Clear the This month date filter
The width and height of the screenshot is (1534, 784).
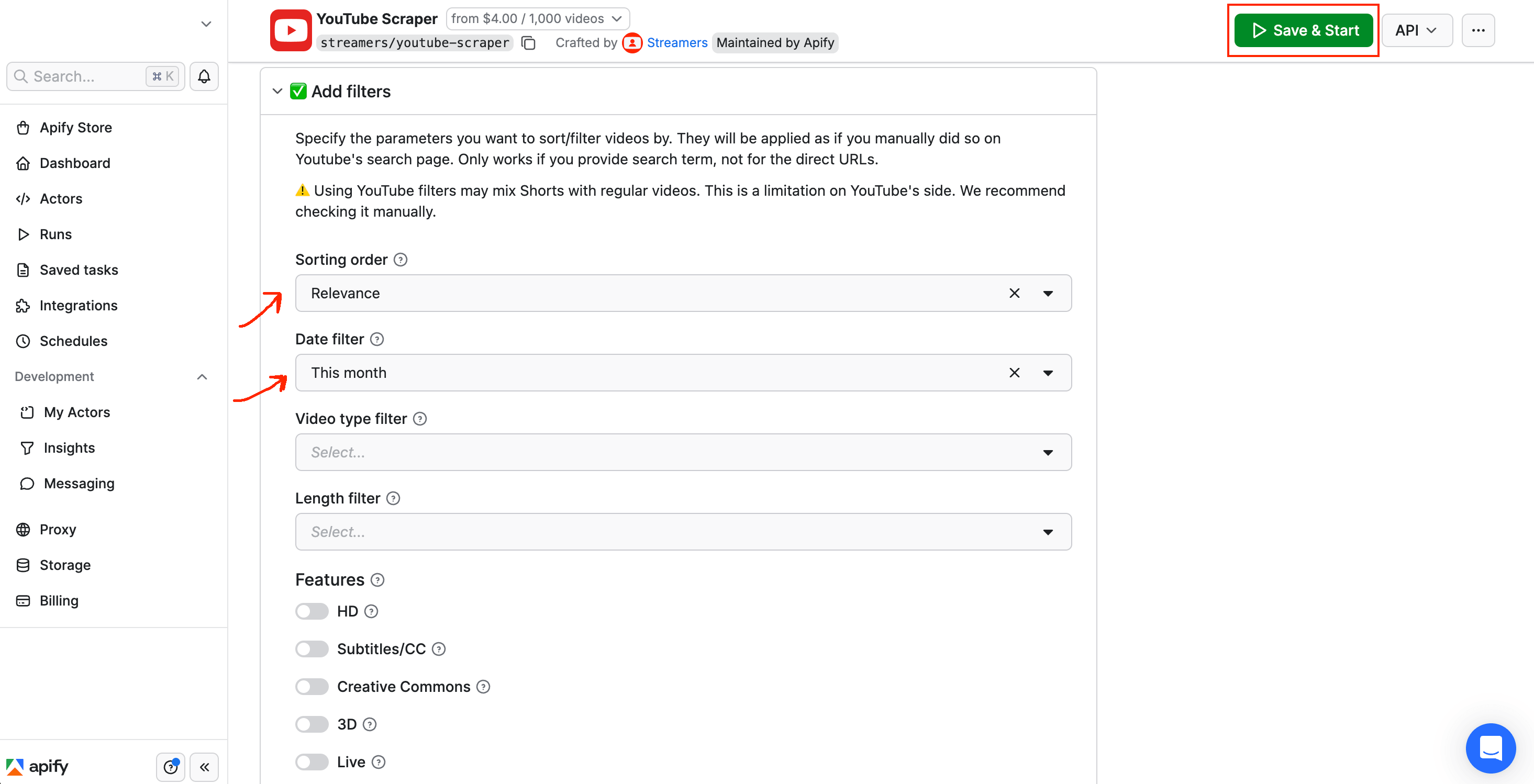click(1014, 373)
